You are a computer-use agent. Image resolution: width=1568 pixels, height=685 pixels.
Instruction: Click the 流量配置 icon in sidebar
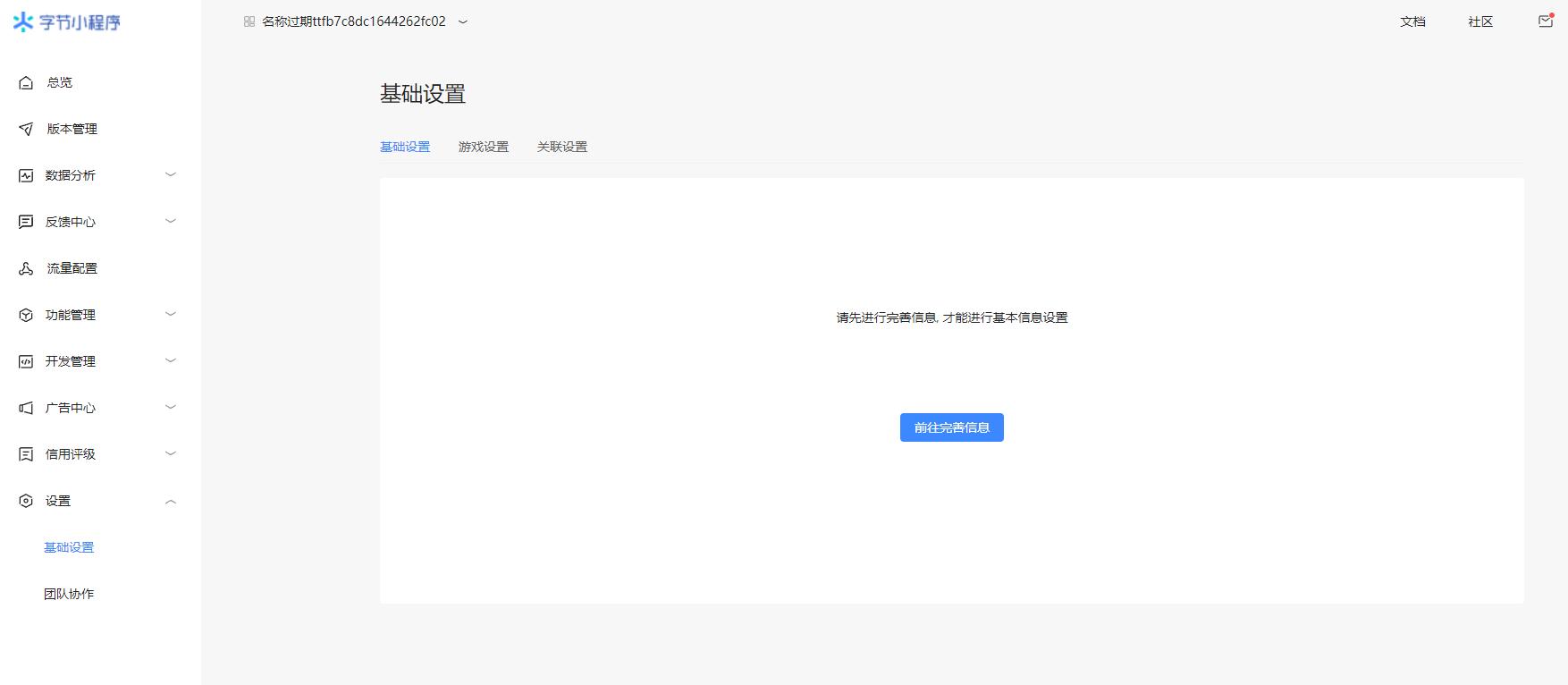pos(26,268)
